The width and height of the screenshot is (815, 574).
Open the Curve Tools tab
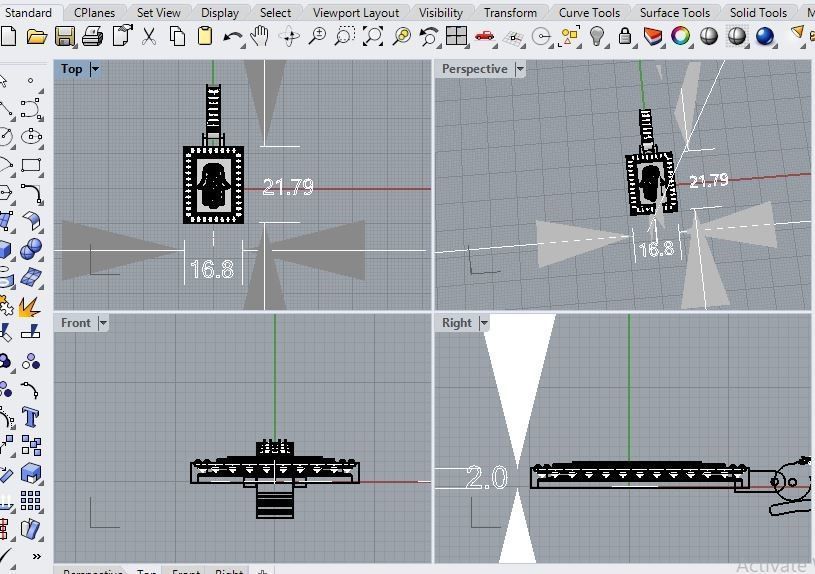589,12
